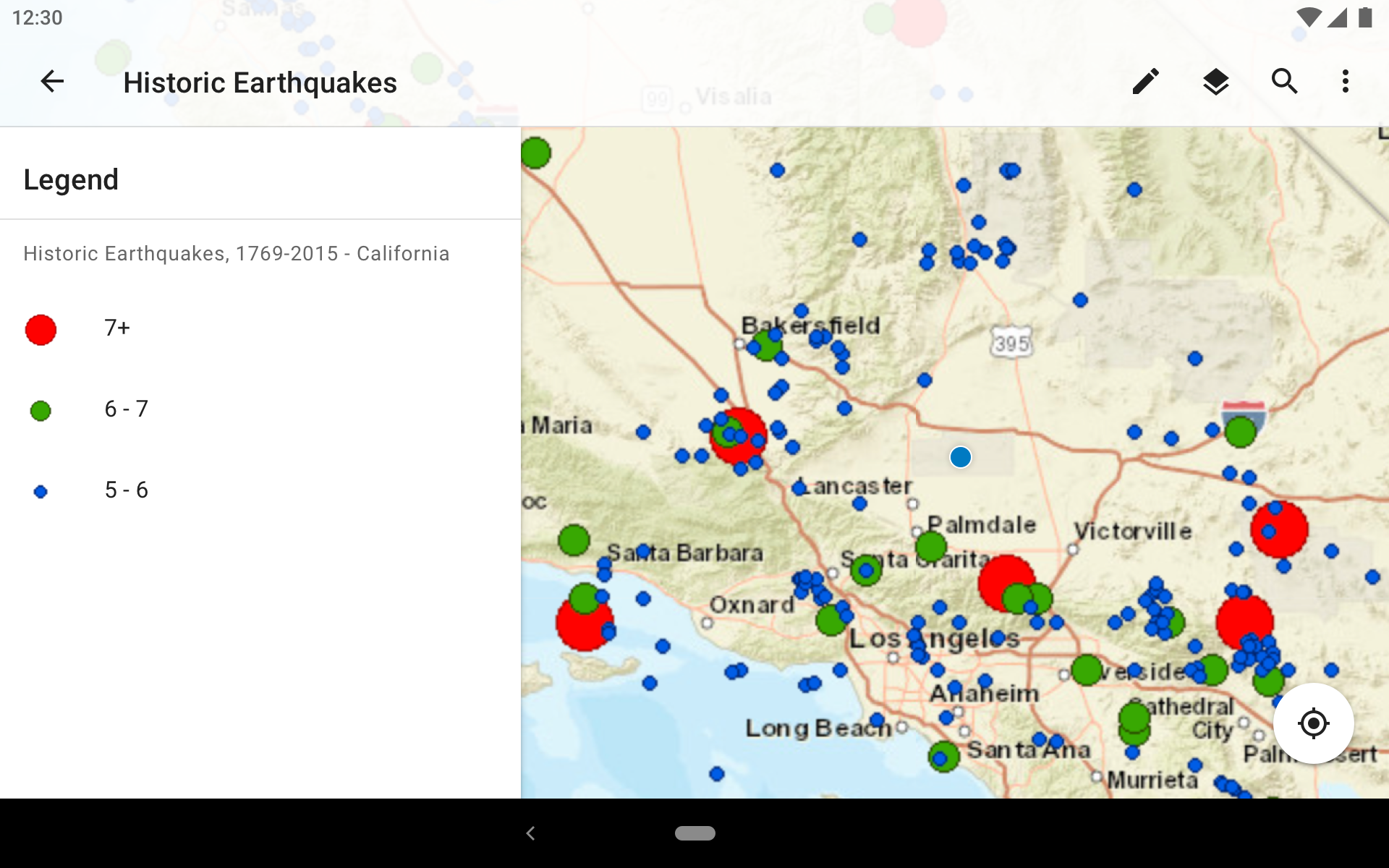This screenshot has width=1389, height=868.
Task: Click the '7+' legend label
Action: [117, 328]
